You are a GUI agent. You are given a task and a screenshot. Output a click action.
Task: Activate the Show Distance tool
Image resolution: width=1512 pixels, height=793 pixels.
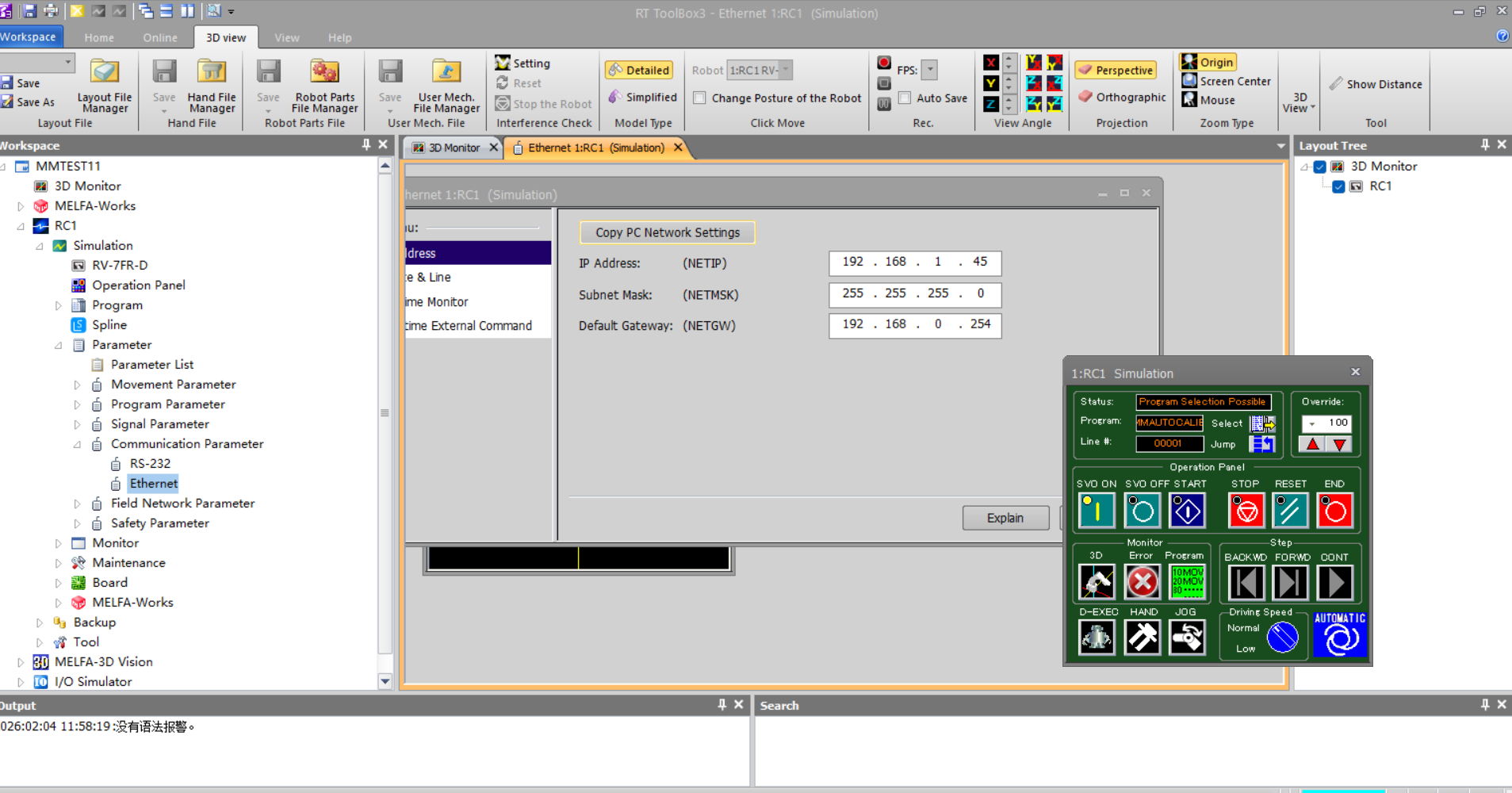coord(1376,84)
